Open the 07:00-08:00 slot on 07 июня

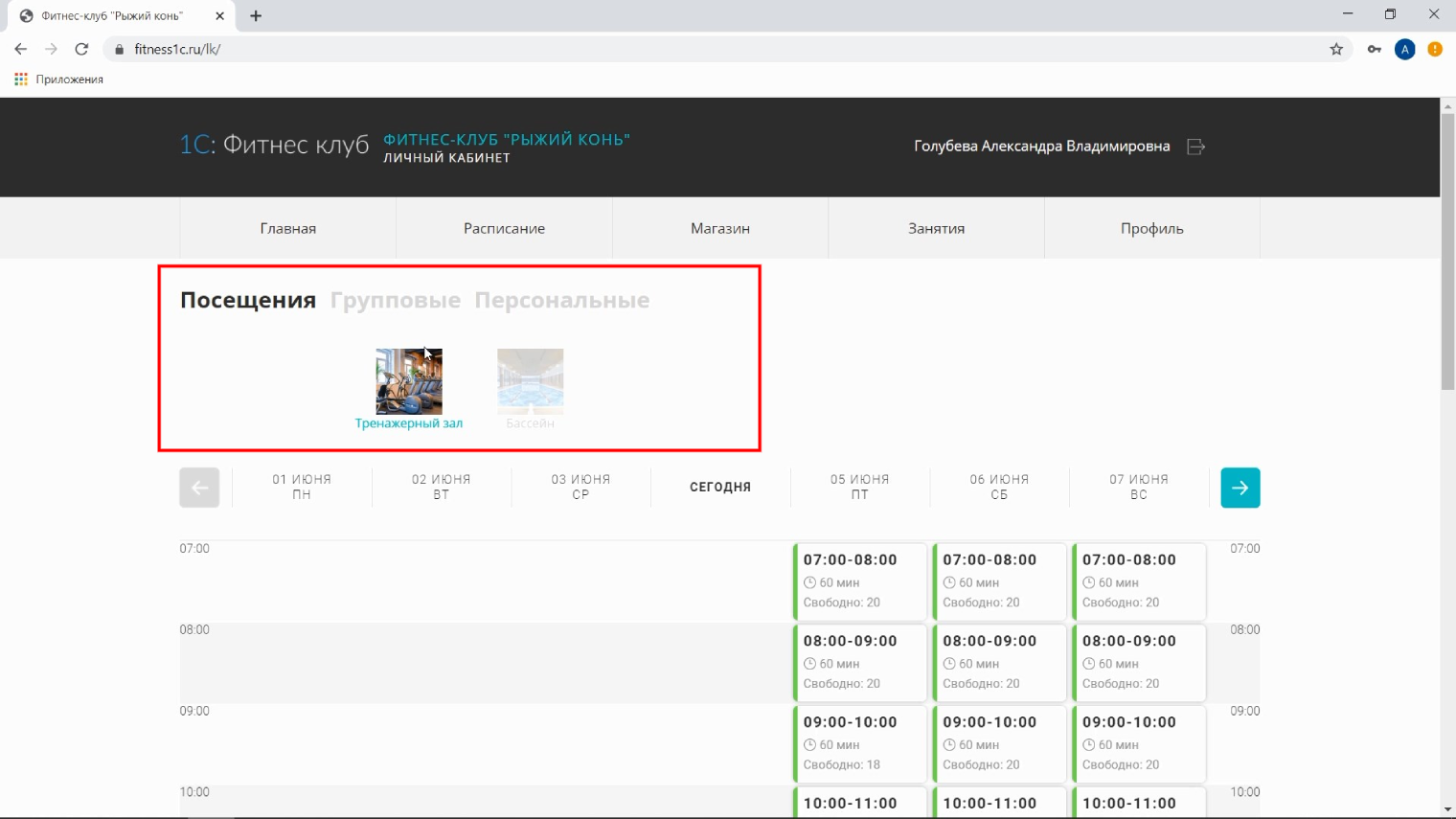(x=1139, y=581)
